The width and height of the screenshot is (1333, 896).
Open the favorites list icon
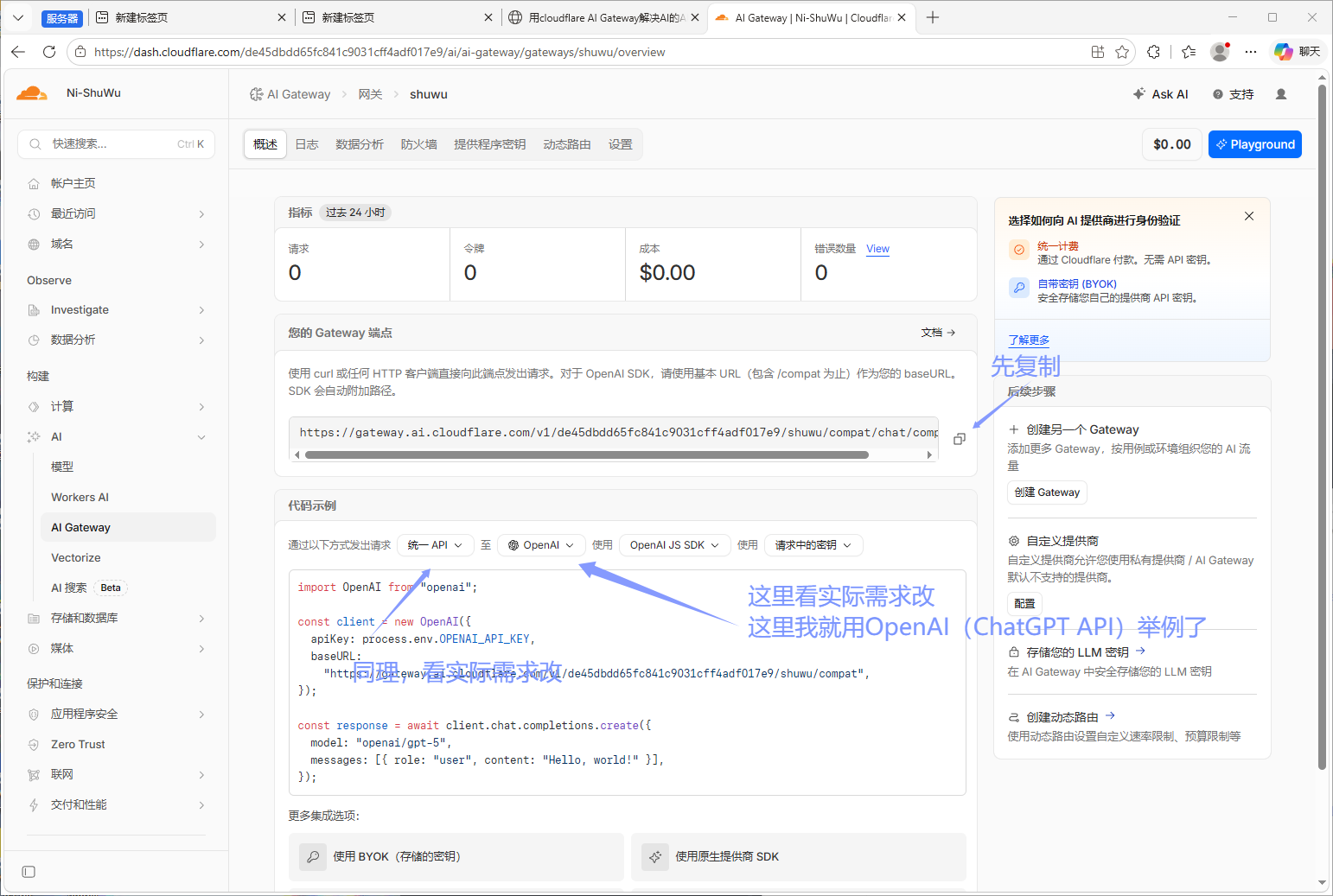[x=1189, y=52]
